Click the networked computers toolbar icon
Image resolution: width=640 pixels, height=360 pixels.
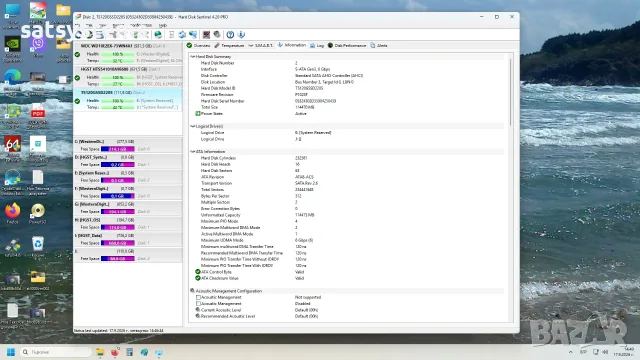(193, 35)
